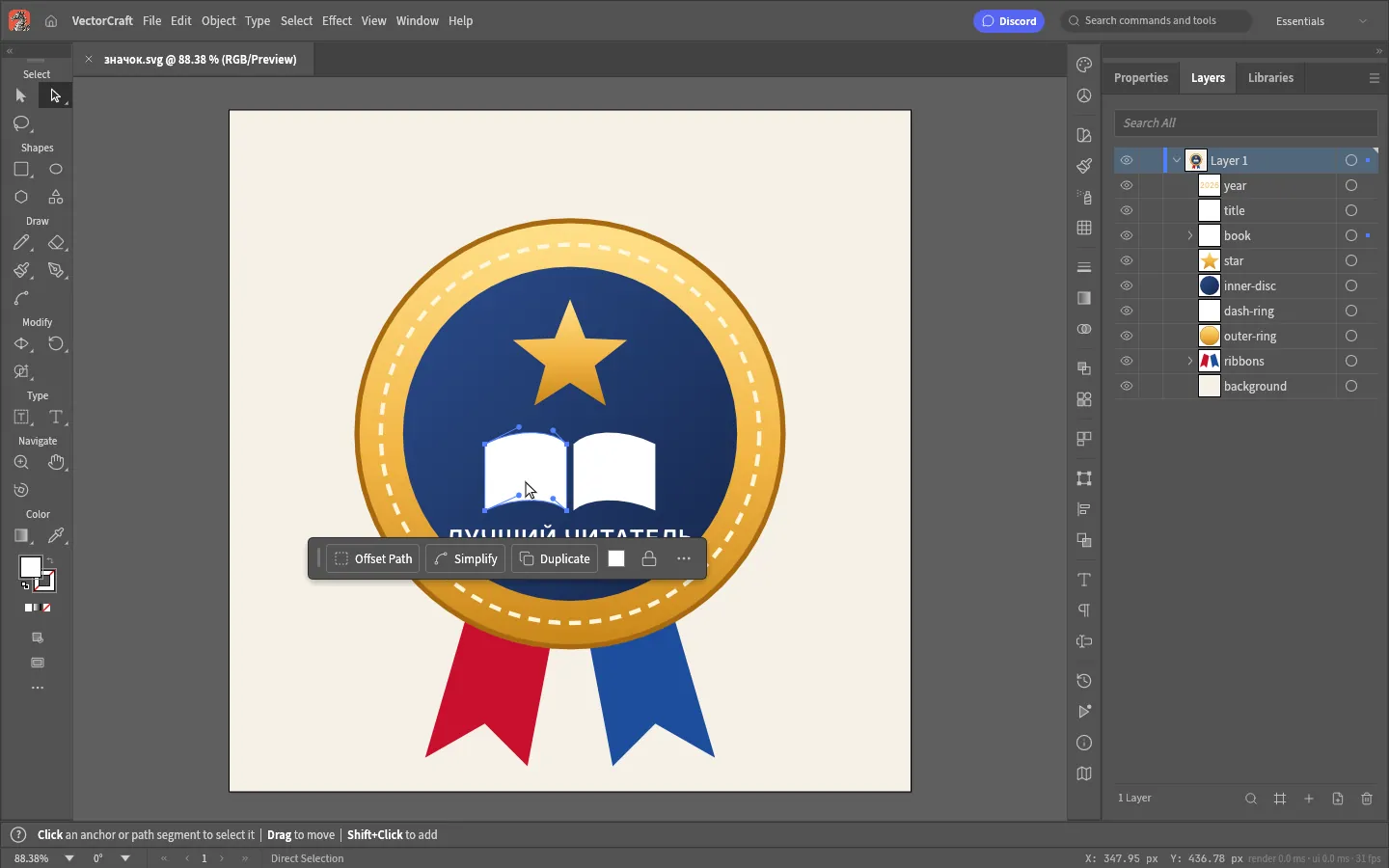Click the Simplify button
Image resolution: width=1389 pixels, height=868 pixels.
pos(466,558)
